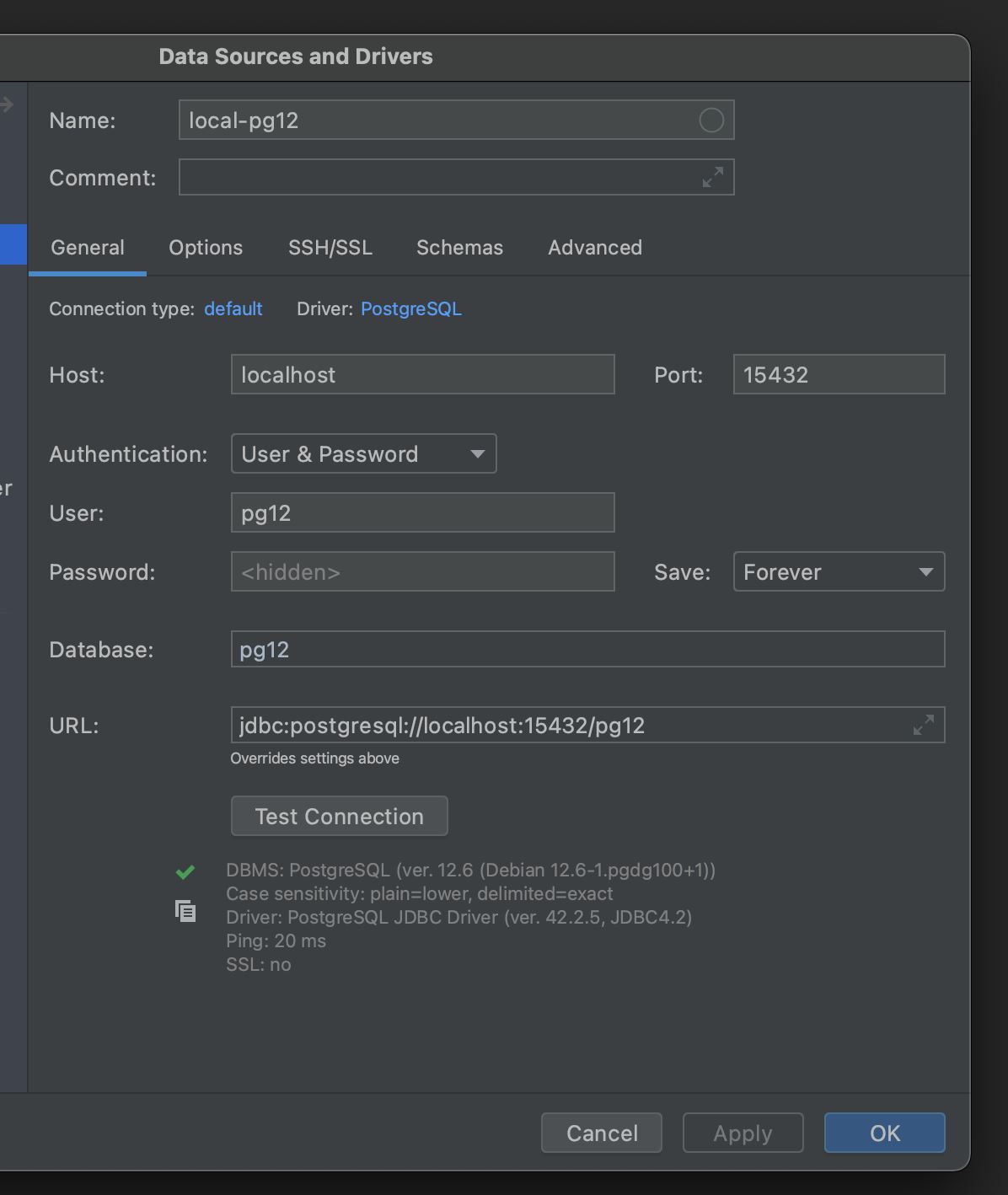Expand the Comment field with the arrows icon

click(713, 177)
